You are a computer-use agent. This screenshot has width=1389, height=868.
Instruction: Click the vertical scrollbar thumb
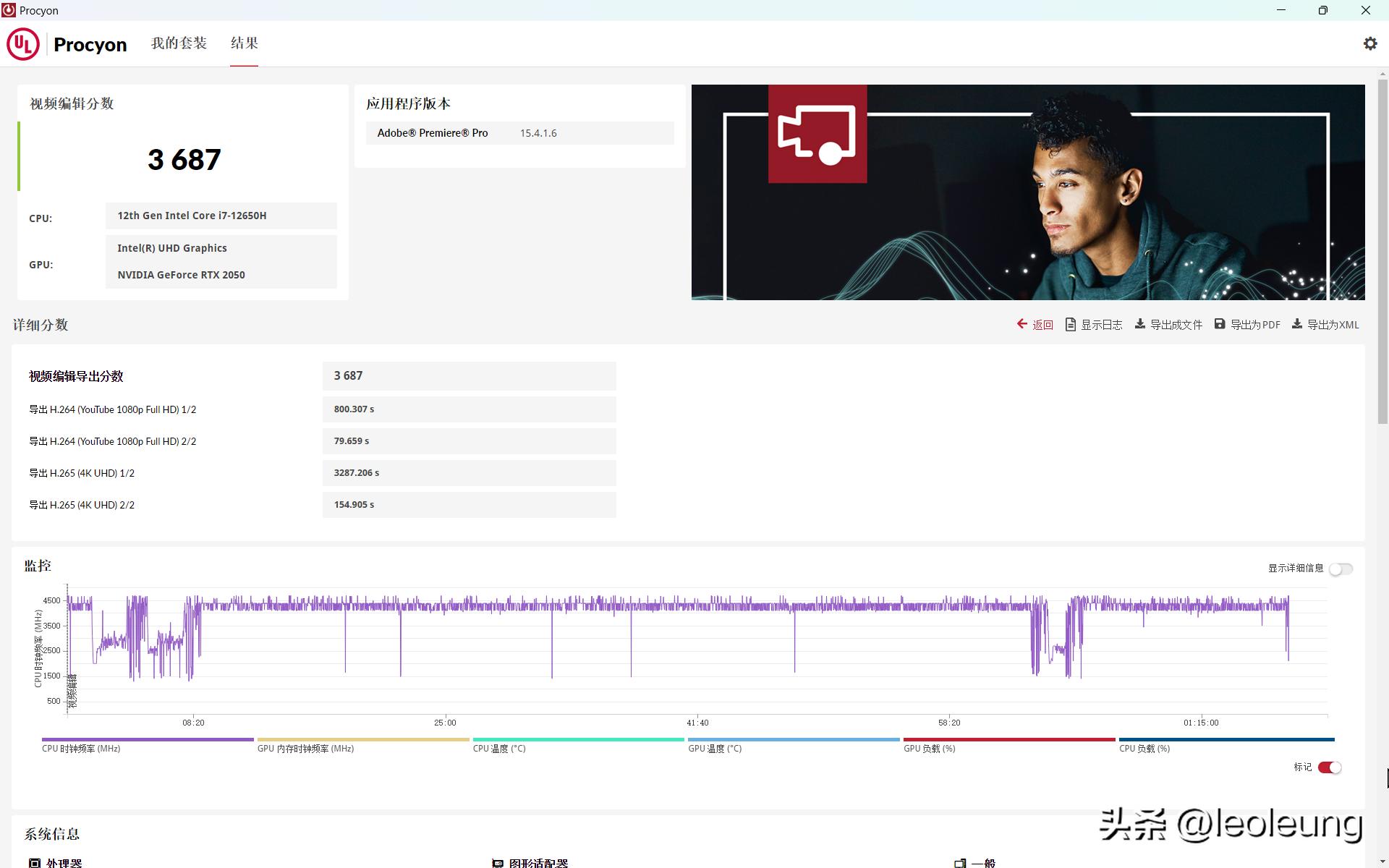coord(1382,250)
